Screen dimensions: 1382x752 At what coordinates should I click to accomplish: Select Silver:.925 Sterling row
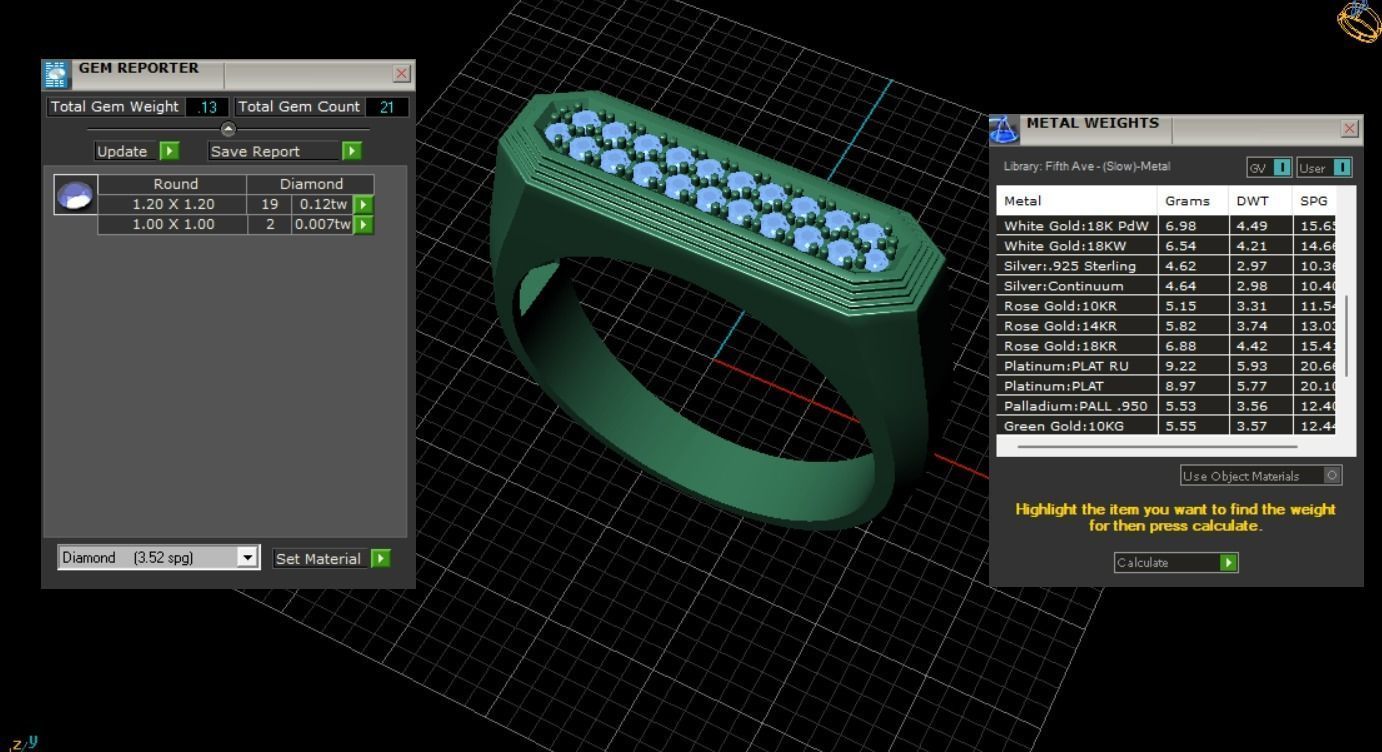point(1166,266)
